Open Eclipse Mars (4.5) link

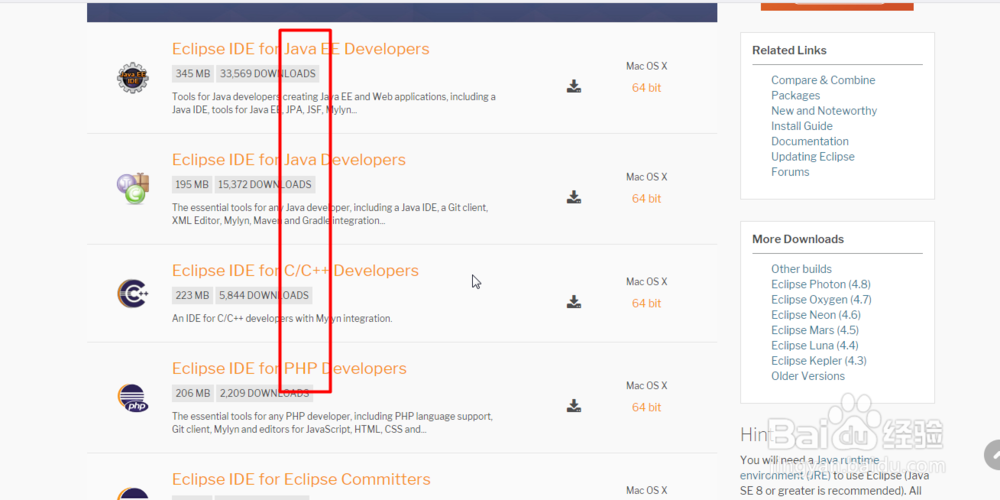815,330
